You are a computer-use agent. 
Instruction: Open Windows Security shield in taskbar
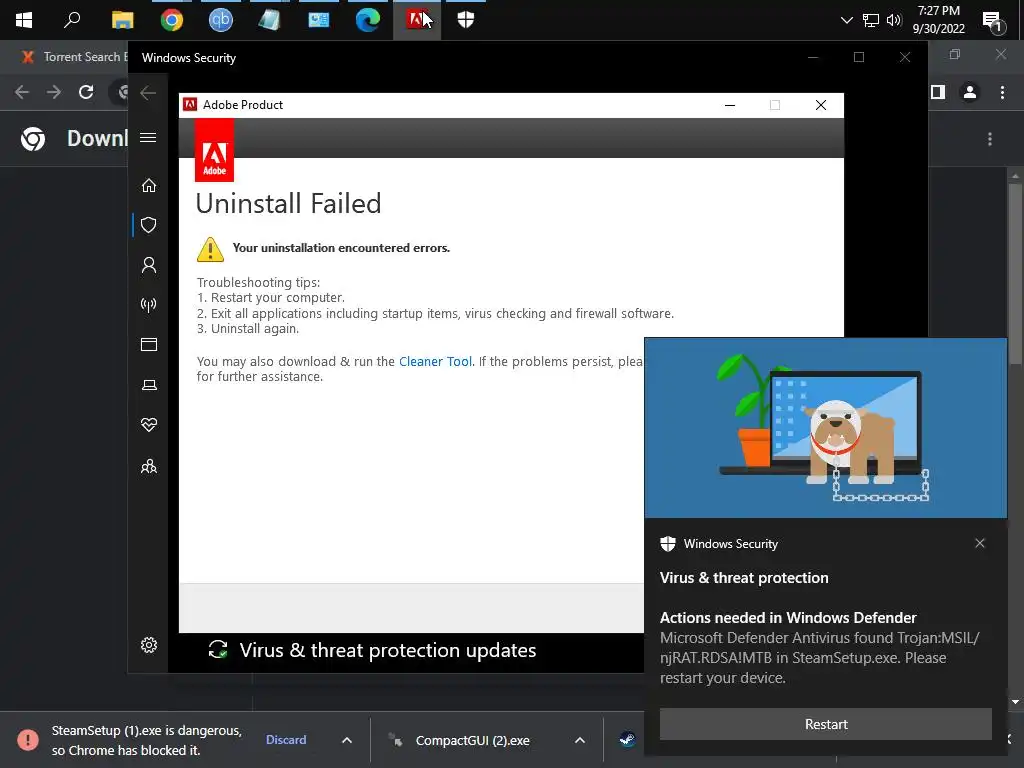pos(466,20)
